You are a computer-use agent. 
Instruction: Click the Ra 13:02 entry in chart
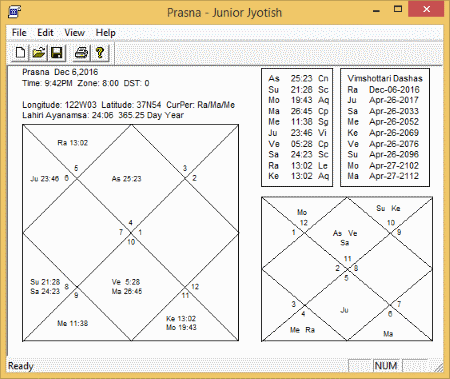point(73,143)
